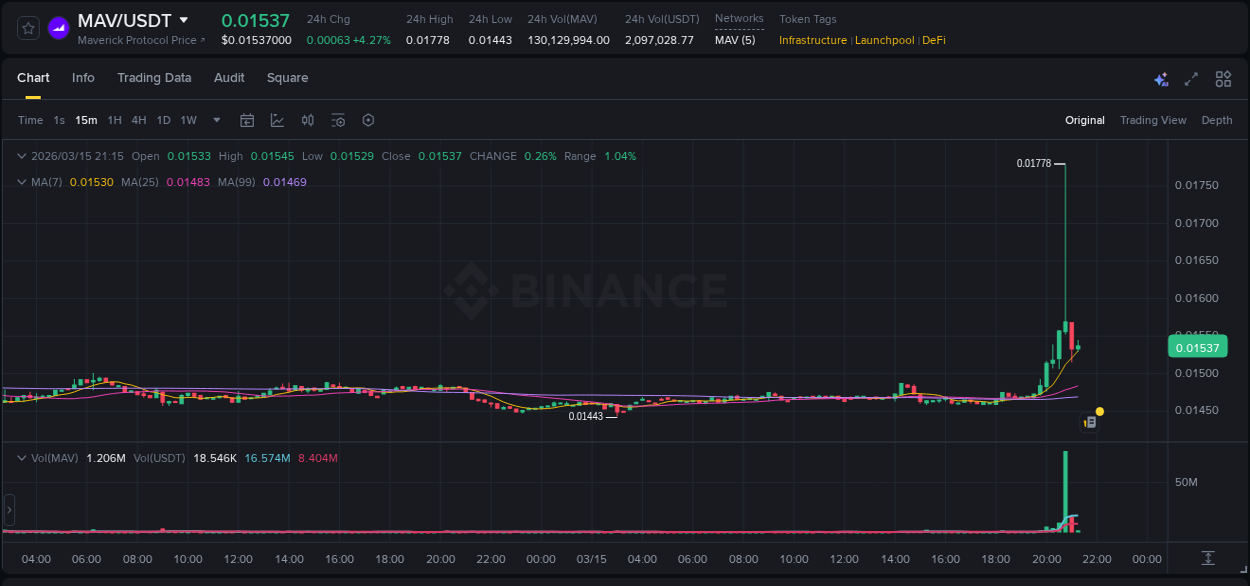Viewport: 1250px width, 586px height.
Task: Open the MAV/USDT pair selector dropdown
Action: point(183,19)
